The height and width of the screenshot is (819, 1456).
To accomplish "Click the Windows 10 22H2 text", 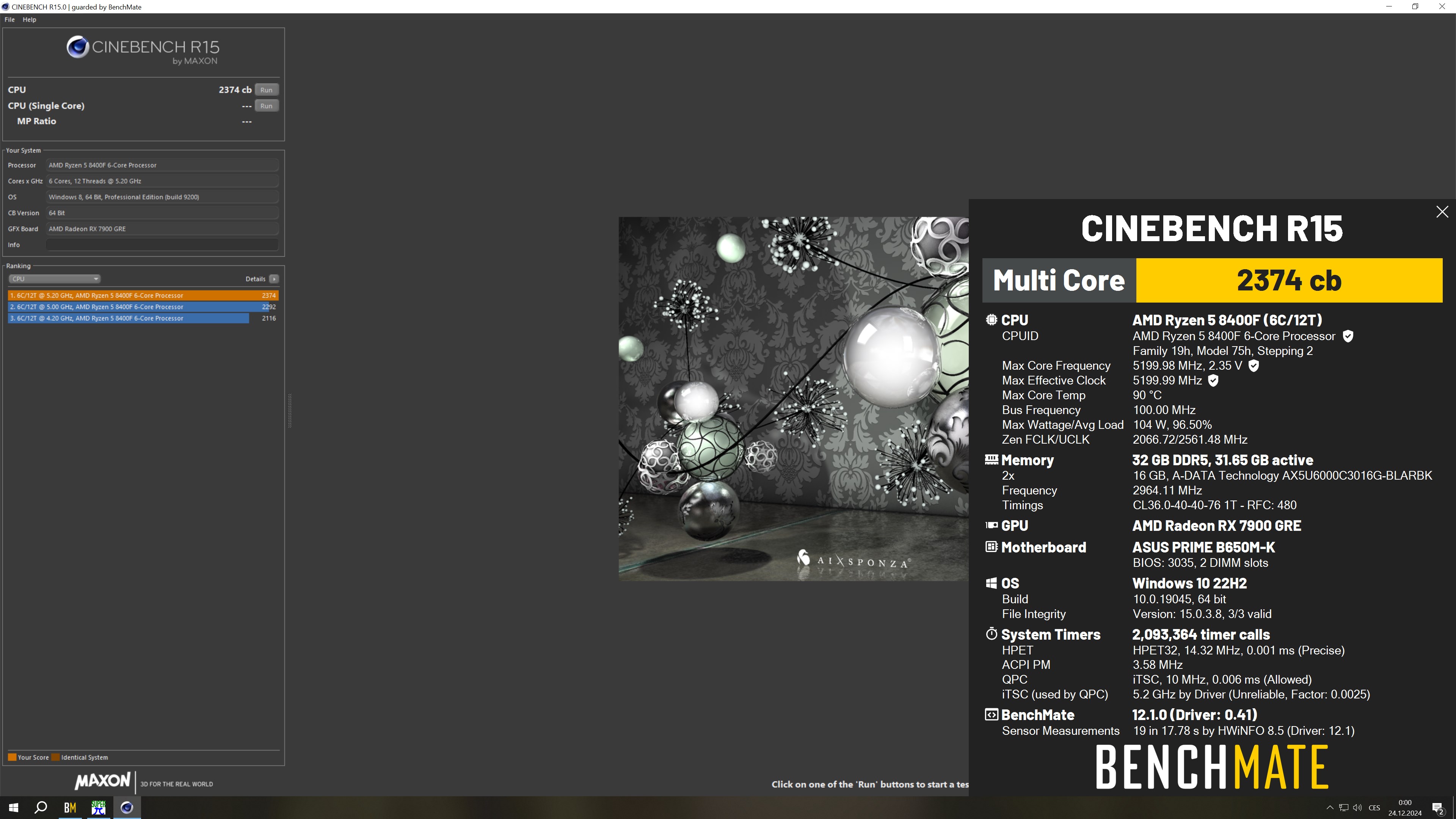I will [x=1189, y=583].
